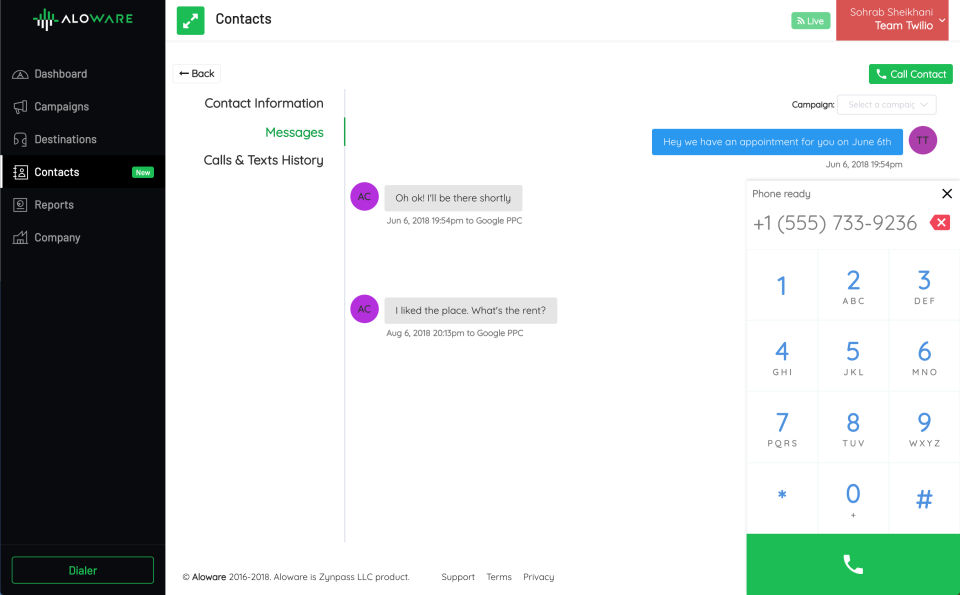Open Calls & Texts History tab

(x=263, y=160)
